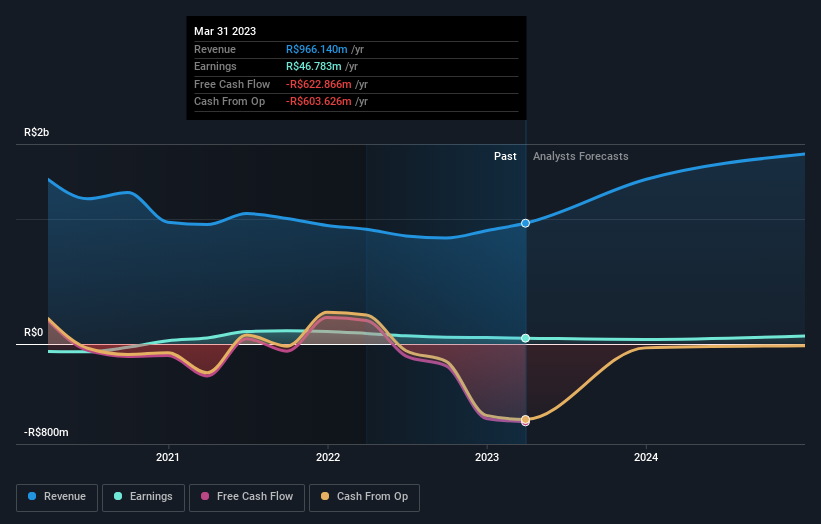This screenshot has height=524, width=821.
Task: Click the blue dot in Revenue legend
Action: pos(32,496)
